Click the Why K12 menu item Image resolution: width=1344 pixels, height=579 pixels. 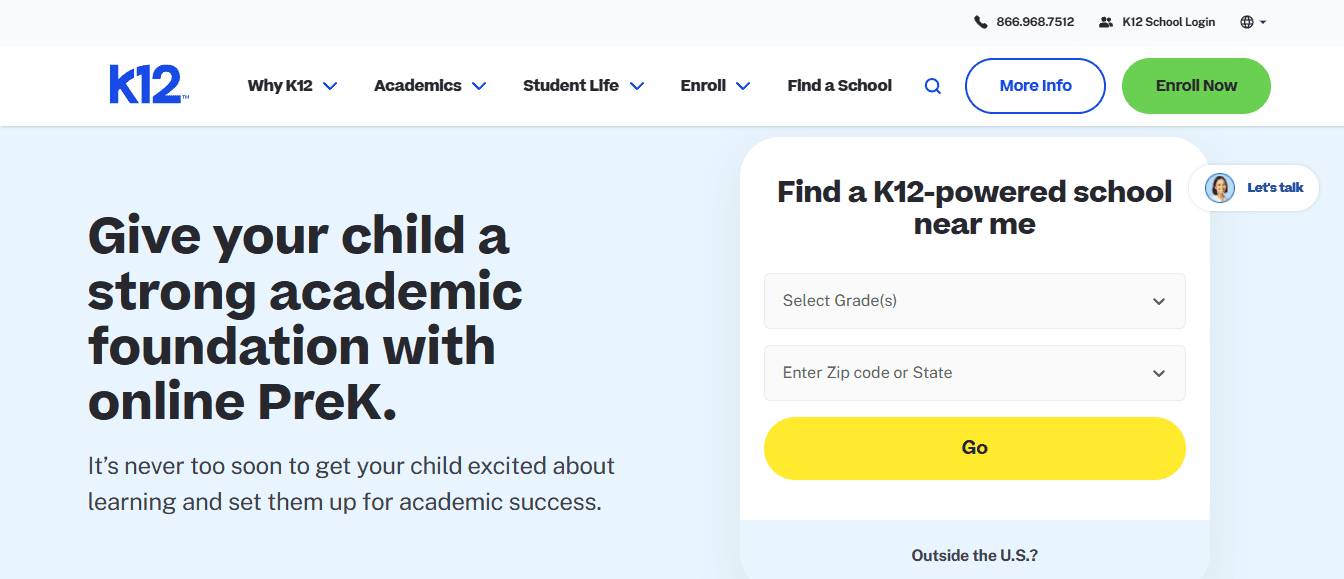[281, 86]
